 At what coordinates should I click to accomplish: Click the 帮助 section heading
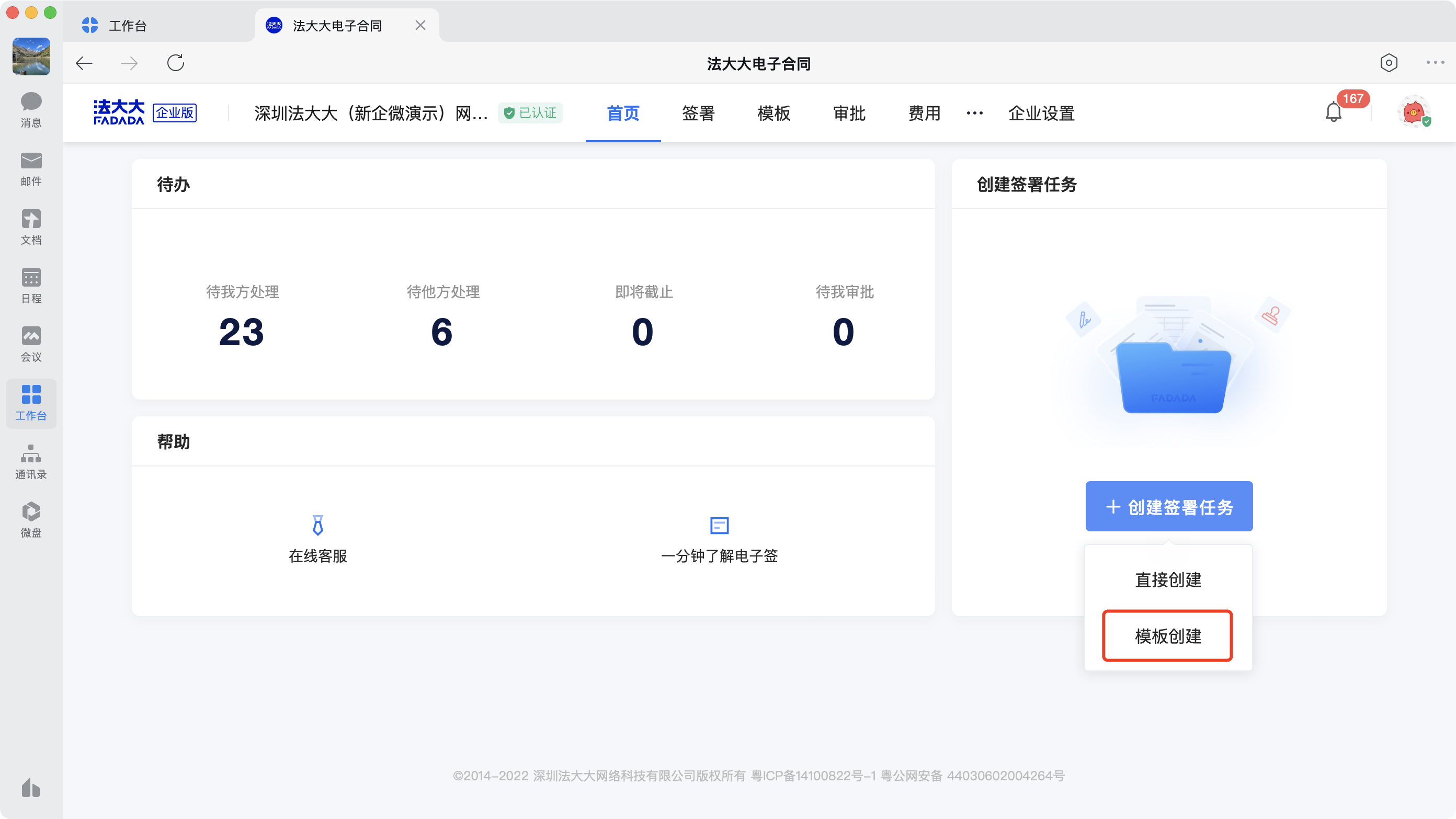tap(173, 441)
